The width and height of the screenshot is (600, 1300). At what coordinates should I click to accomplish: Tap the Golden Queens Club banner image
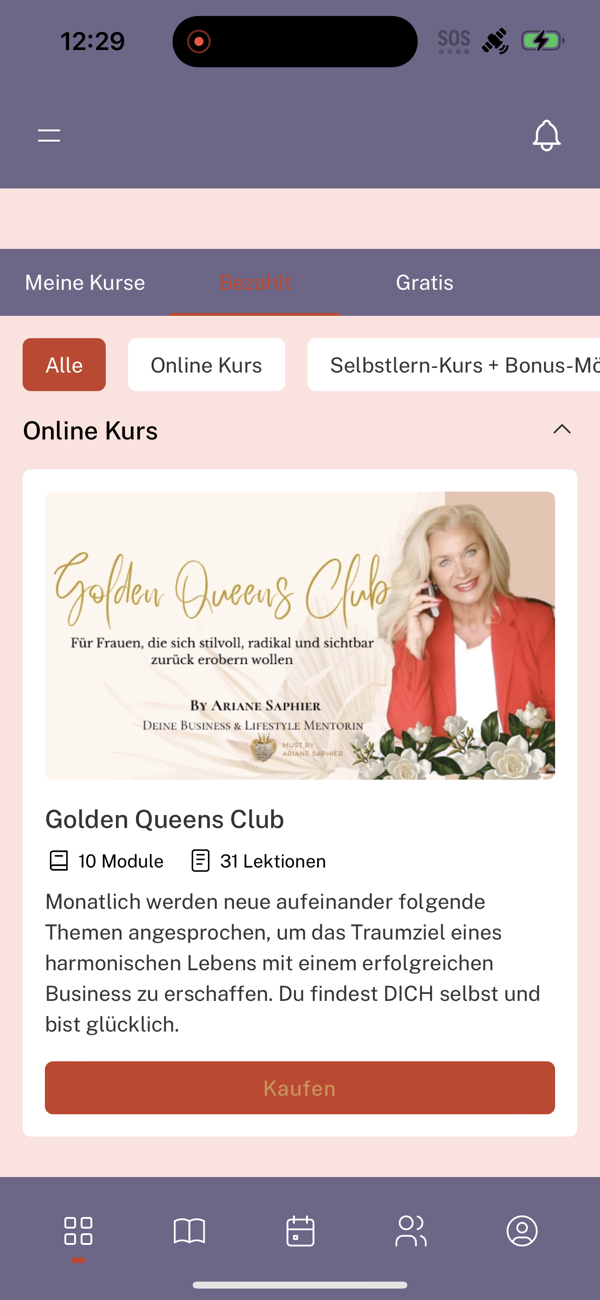pos(300,635)
